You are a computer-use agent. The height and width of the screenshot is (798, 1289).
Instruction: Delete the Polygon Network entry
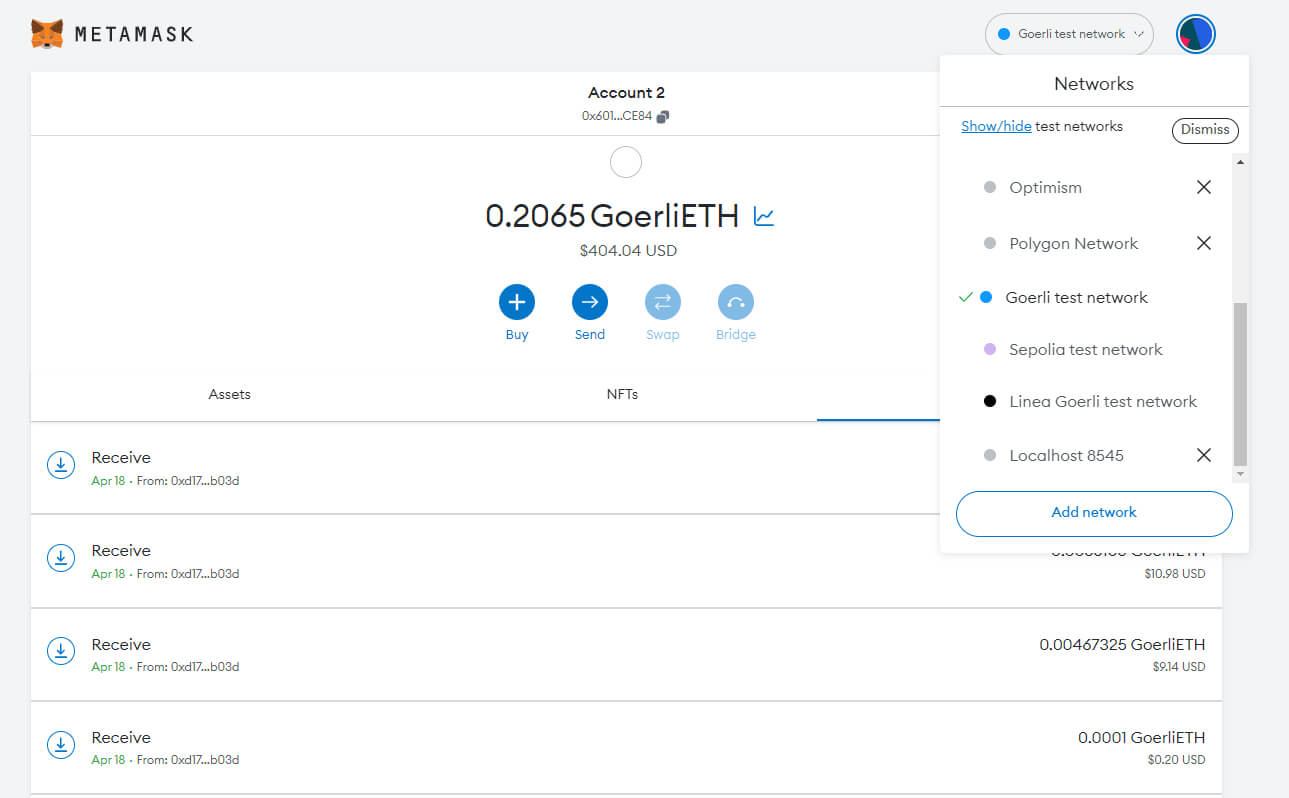click(x=1204, y=243)
